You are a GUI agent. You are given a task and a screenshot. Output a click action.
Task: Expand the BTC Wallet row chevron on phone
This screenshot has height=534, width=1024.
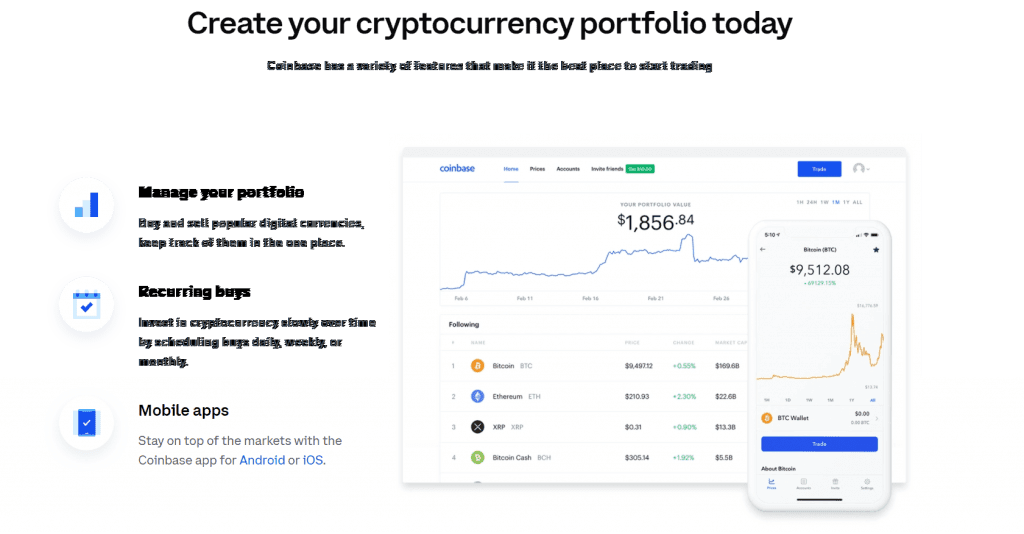[x=877, y=418]
